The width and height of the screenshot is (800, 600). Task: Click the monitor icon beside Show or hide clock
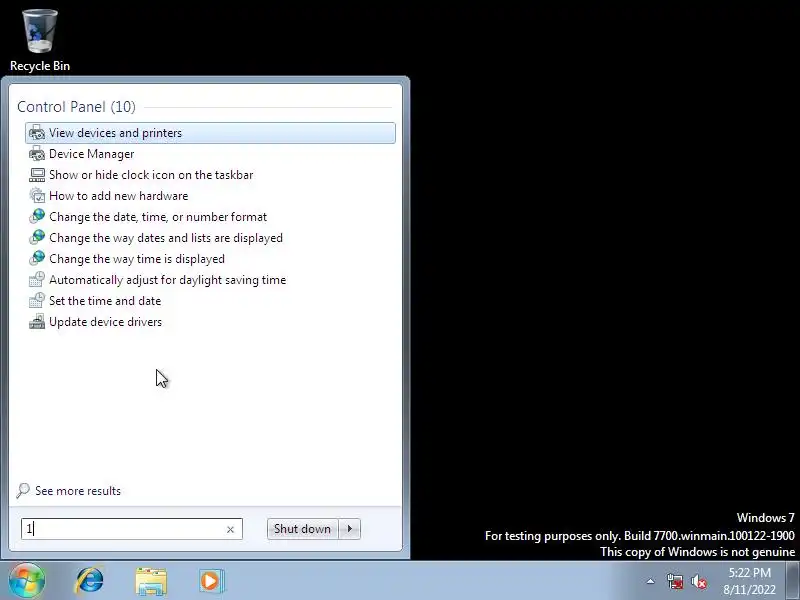coord(37,175)
